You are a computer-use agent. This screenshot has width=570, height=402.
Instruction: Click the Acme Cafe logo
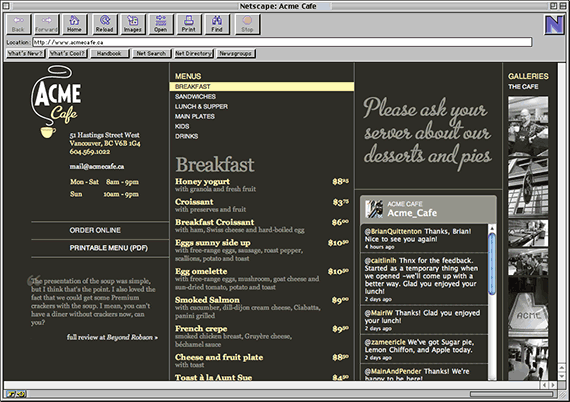pyautogui.click(x=55, y=102)
